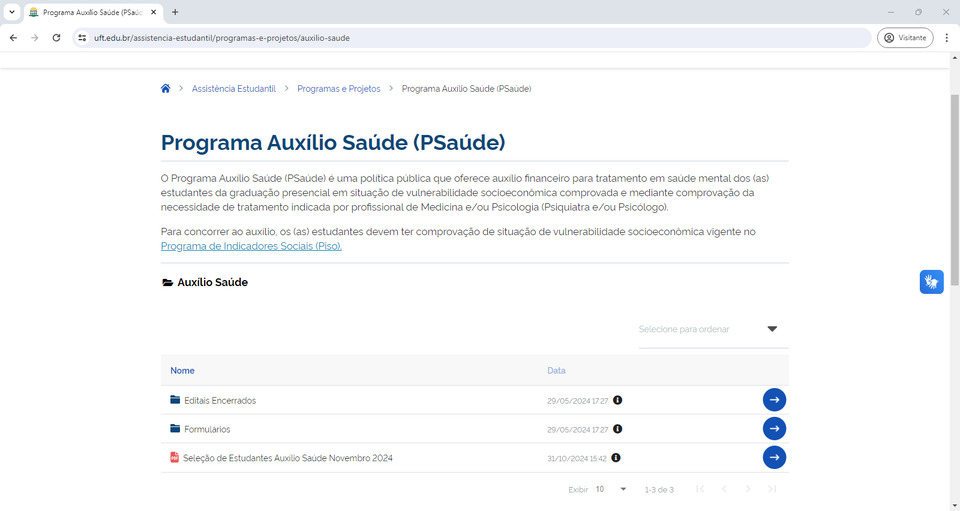Viewport: 960px width, 511px height.
Task: Click arrow button for Editais Encerrados
Action: click(x=774, y=400)
